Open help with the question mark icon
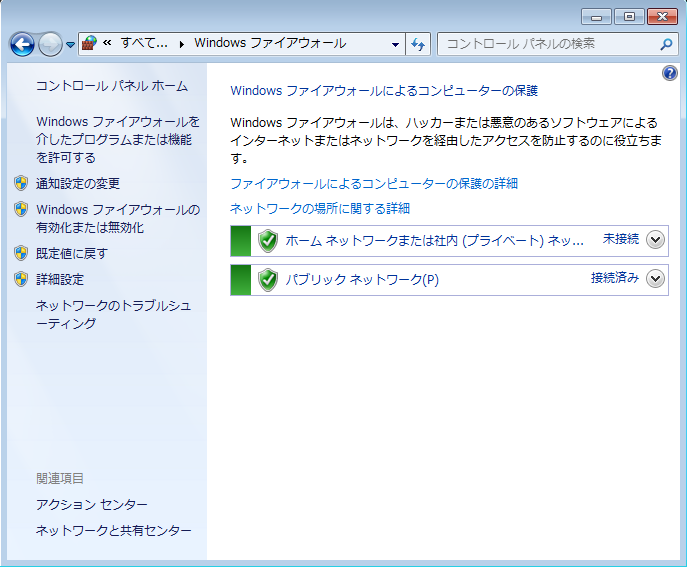The height and width of the screenshot is (567, 687). coord(669,73)
